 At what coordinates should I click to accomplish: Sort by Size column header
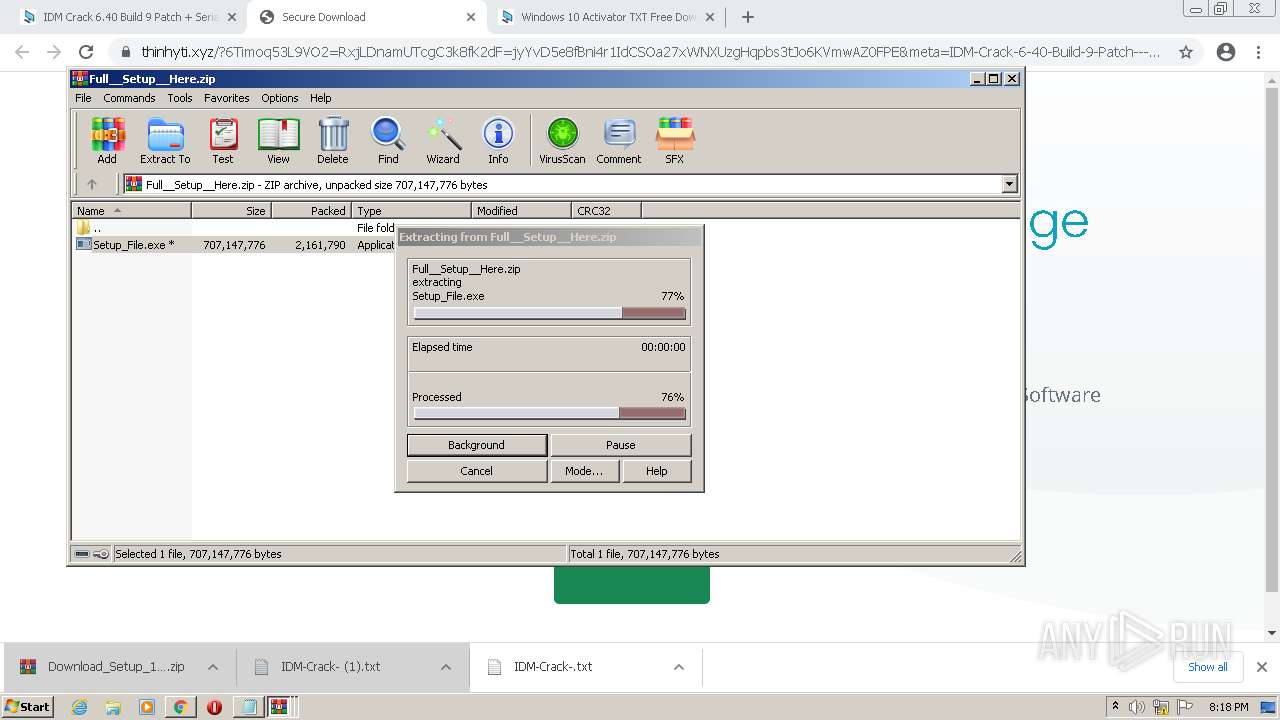click(231, 210)
